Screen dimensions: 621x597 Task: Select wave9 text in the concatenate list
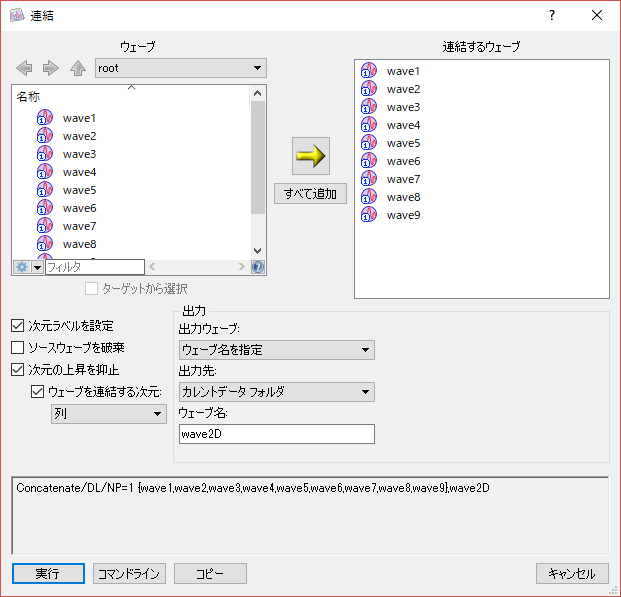404,215
